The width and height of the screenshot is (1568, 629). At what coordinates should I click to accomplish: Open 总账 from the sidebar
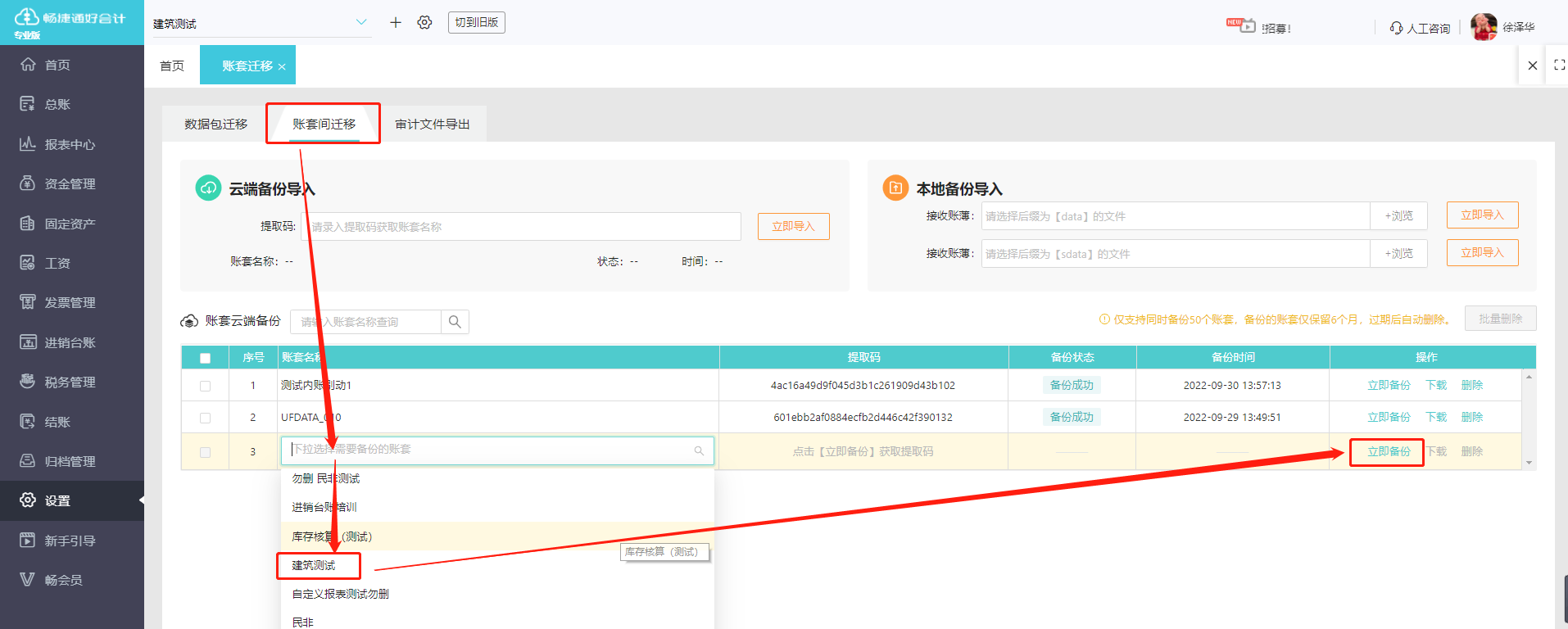[57, 105]
